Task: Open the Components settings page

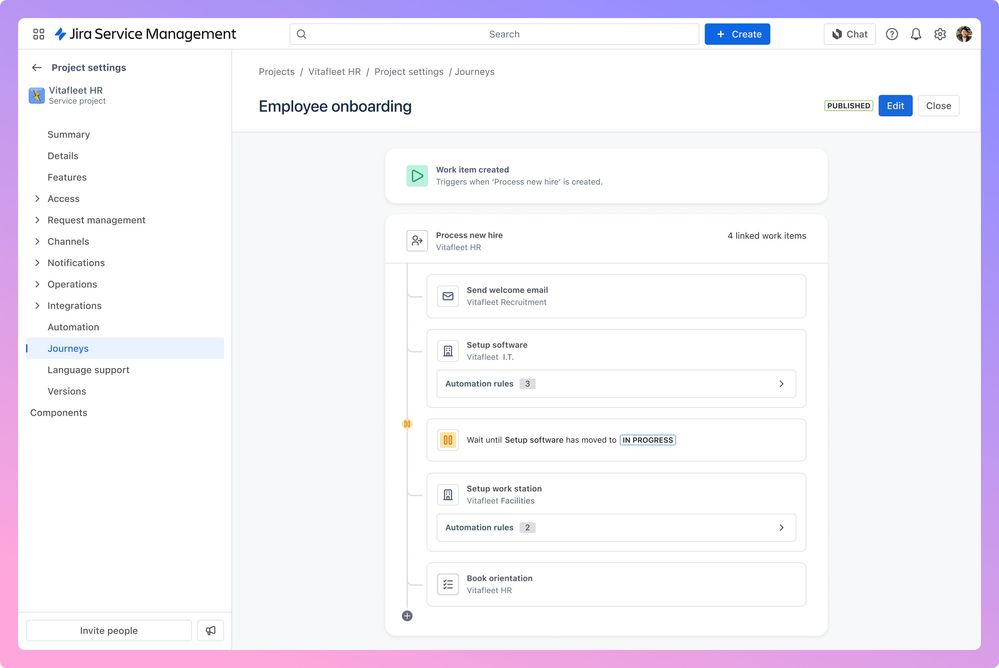Action: click(59, 413)
